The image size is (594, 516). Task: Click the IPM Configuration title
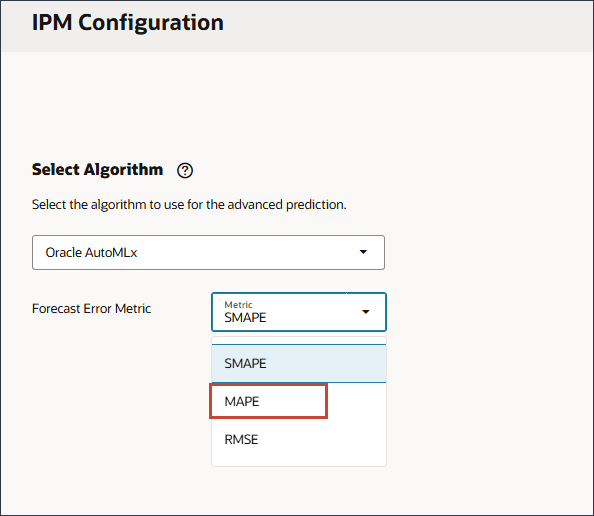click(x=128, y=23)
